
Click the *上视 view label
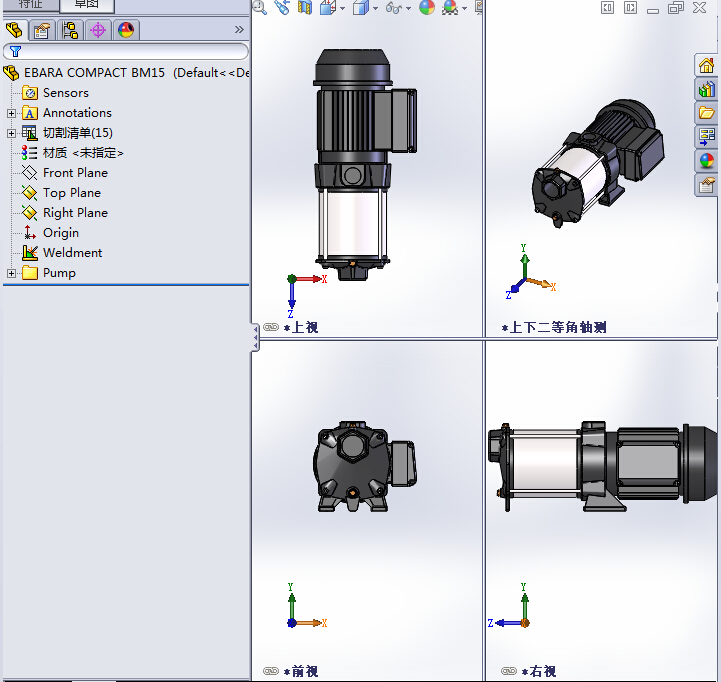tap(301, 327)
